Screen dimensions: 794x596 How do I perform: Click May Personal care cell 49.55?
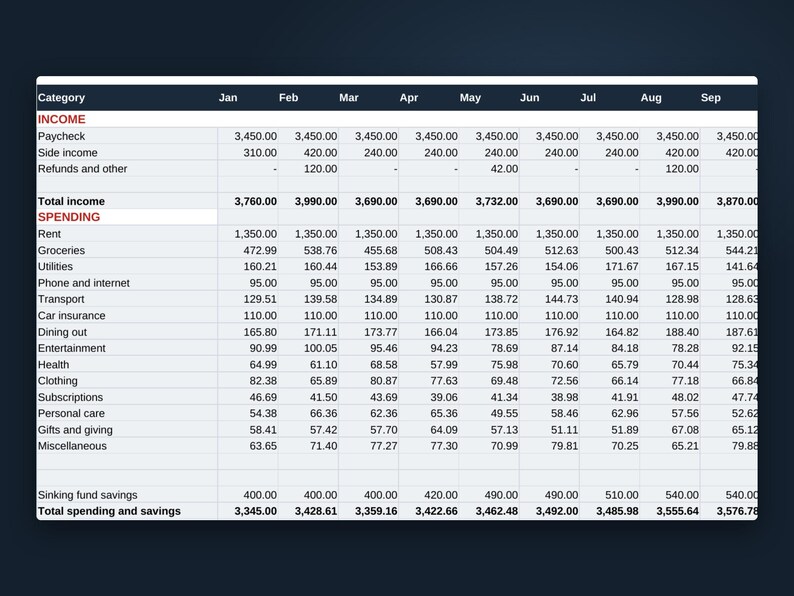489,414
